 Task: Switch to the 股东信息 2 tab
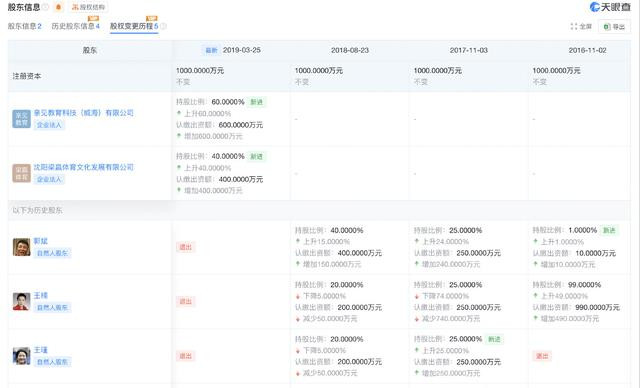point(24,26)
